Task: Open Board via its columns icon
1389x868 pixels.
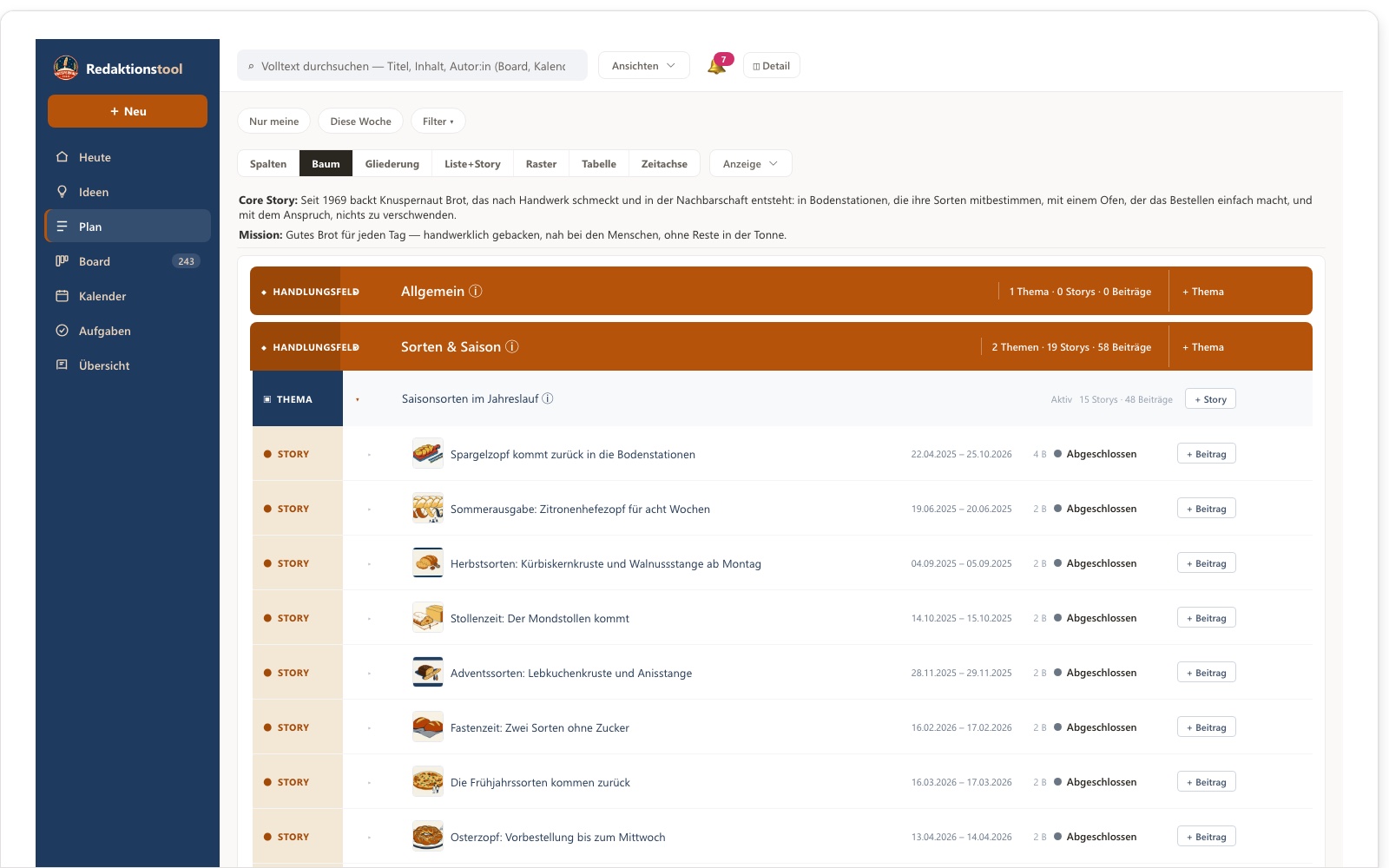Action: [62, 261]
